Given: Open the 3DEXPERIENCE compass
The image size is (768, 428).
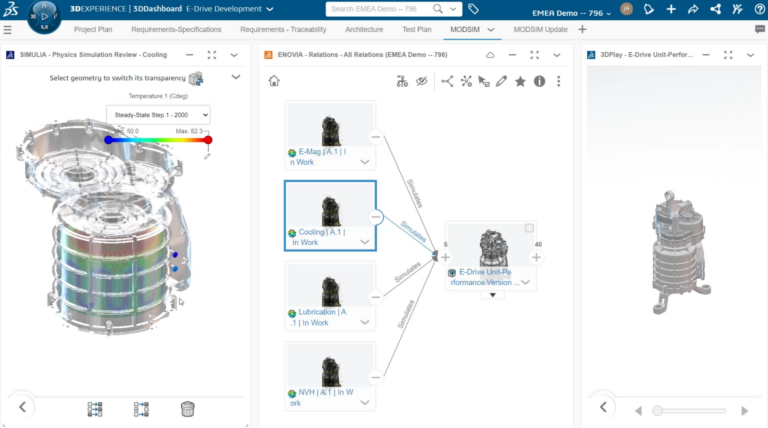Looking at the screenshot, I should (44, 17).
